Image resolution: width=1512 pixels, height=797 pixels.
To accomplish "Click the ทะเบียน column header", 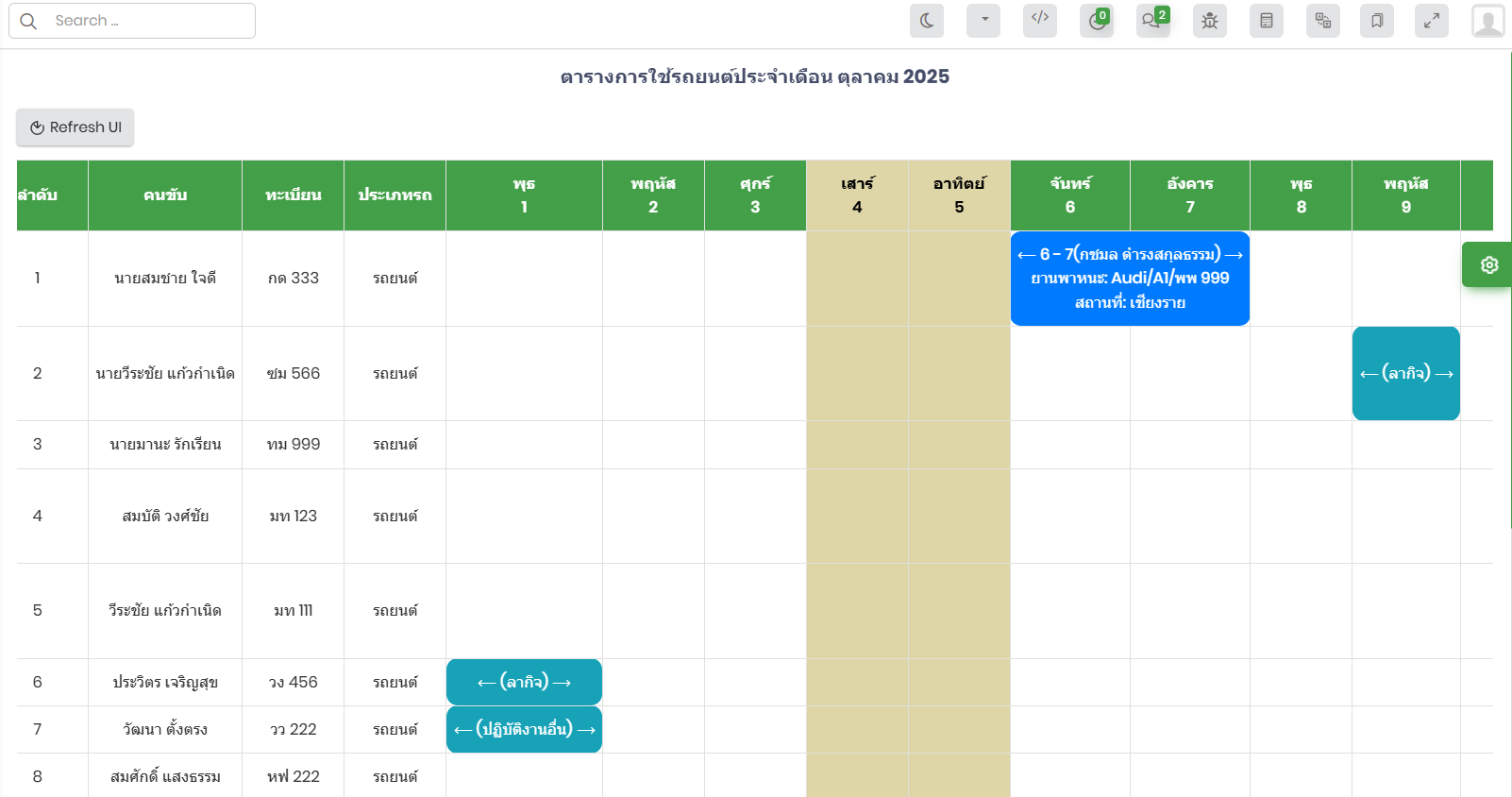I will 293,195.
